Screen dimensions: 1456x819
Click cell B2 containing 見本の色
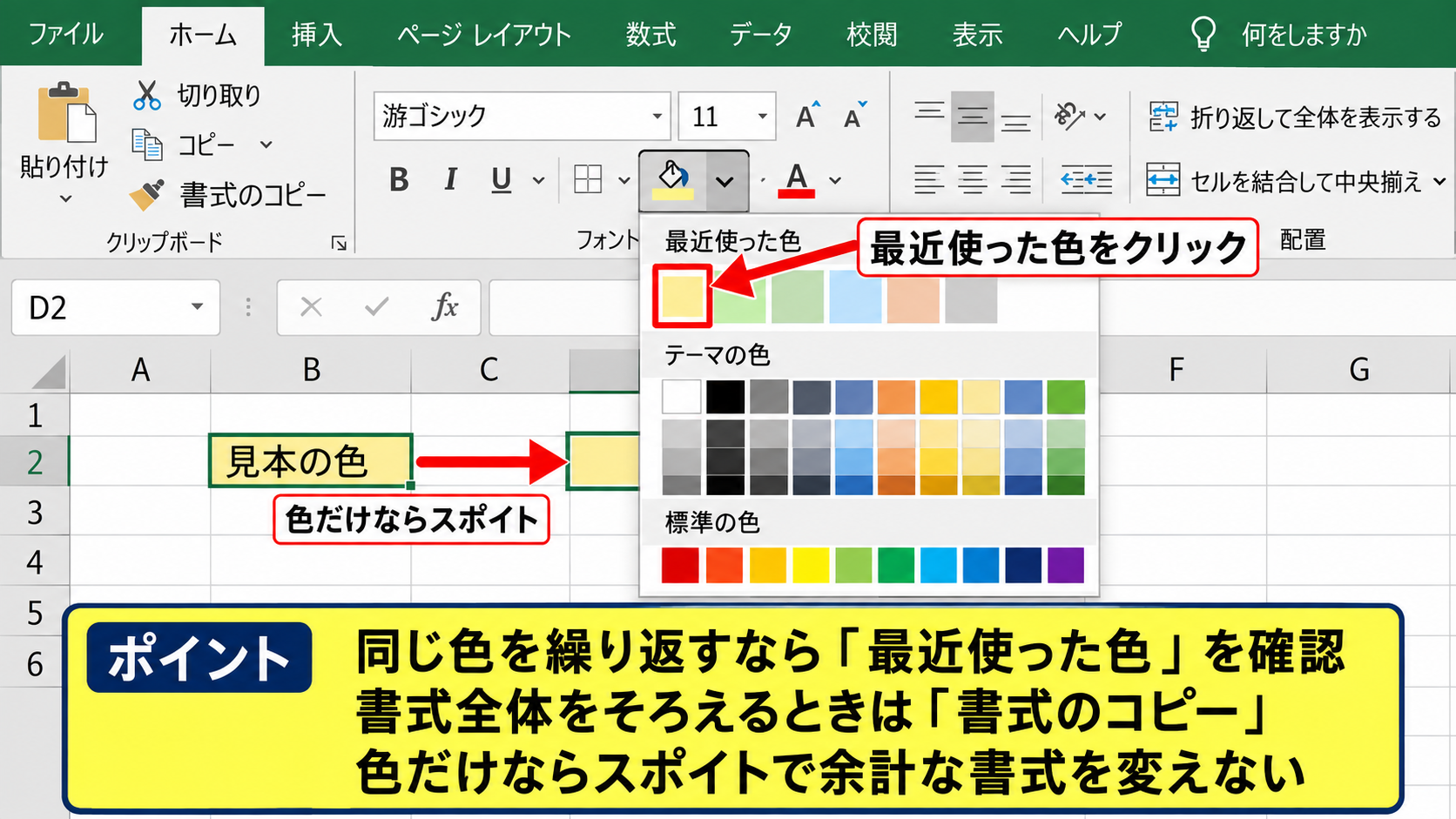tap(311, 461)
